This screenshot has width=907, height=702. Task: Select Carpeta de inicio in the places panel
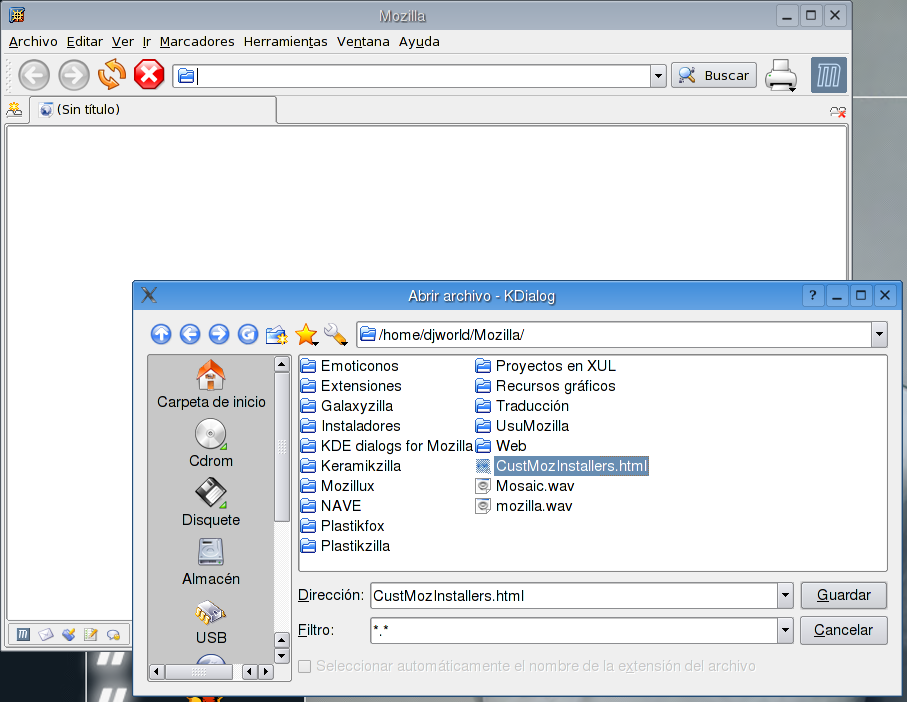point(211,385)
